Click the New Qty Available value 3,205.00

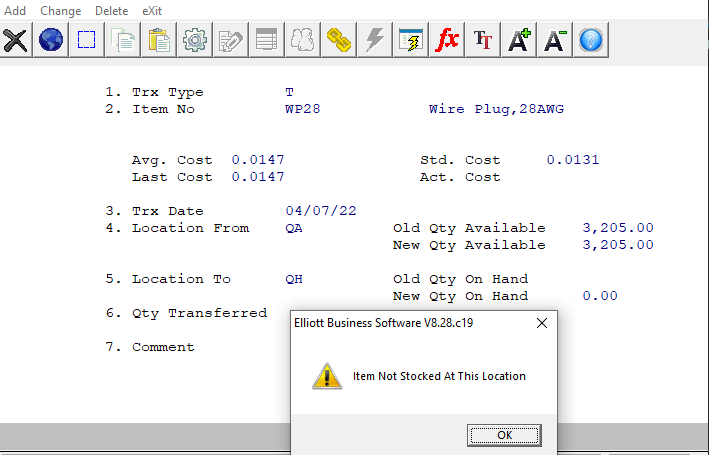(x=618, y=245)
